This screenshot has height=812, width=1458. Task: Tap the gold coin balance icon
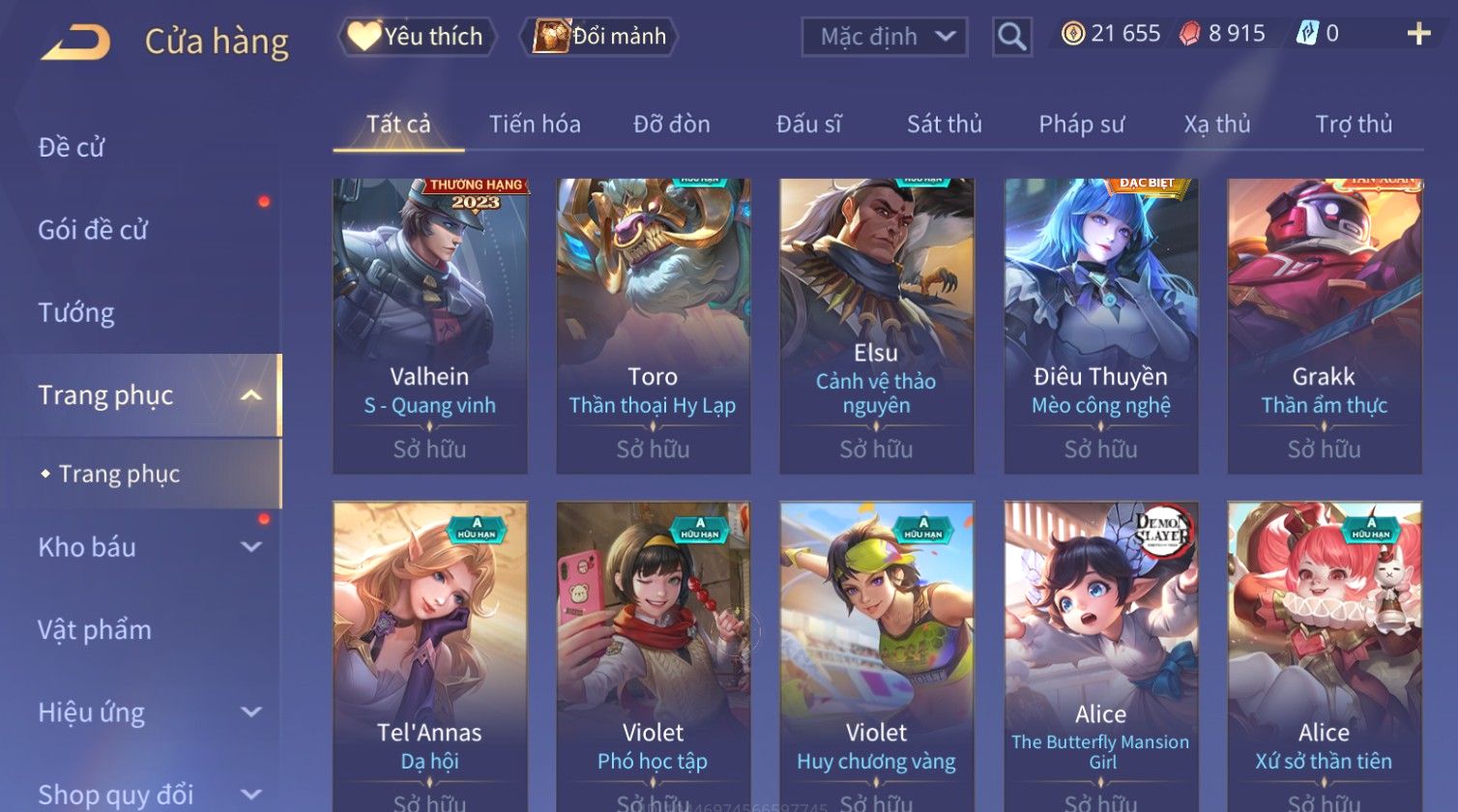coord(1073,34)
